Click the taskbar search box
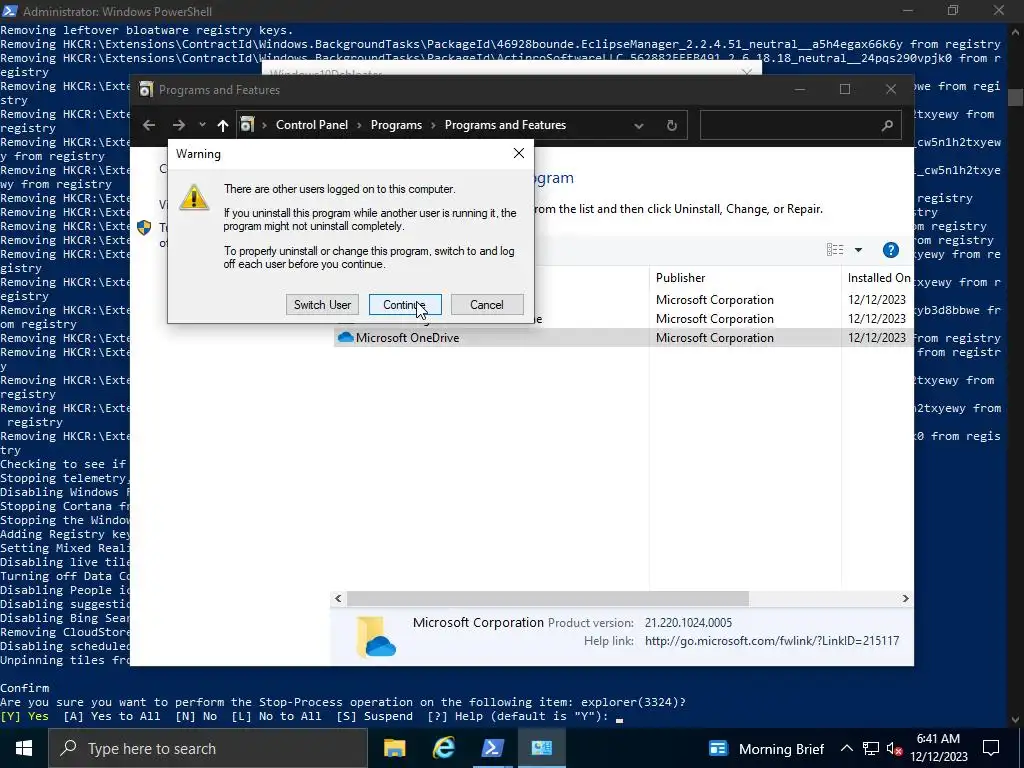This screenshot has height=768, width=1024. [x=208, y=748]
